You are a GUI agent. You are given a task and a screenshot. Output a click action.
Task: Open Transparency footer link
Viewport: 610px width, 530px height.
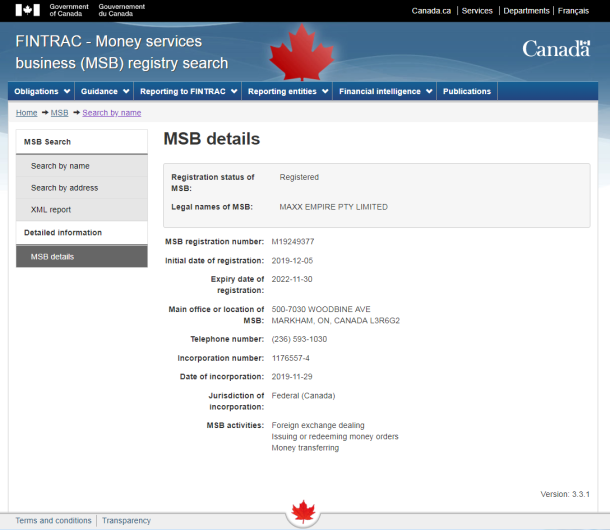[126, 521]
